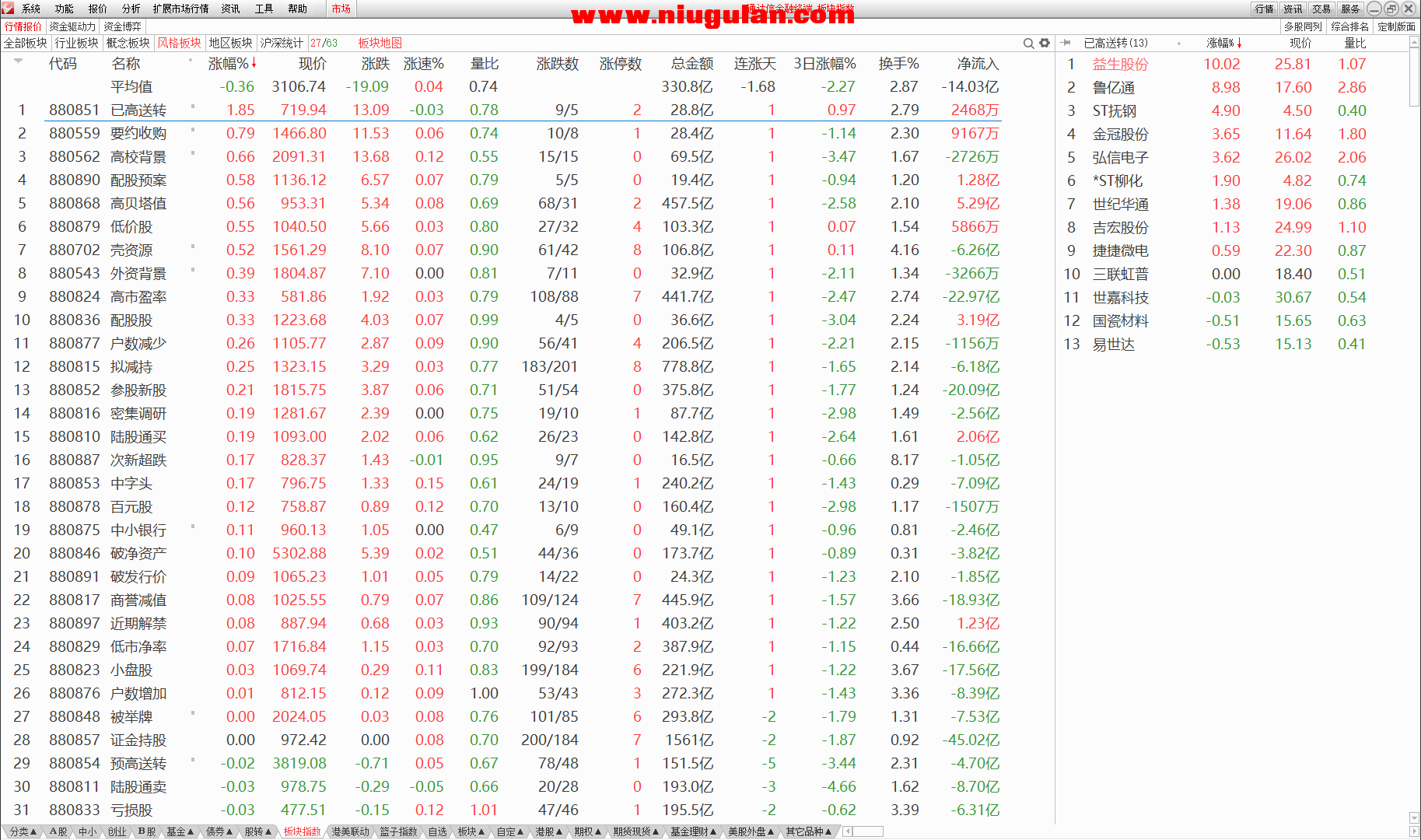This screenshot has width=1421, height=840.
Task: Switch to the 创业 bottom tab
Action: (x=117, y=831)
